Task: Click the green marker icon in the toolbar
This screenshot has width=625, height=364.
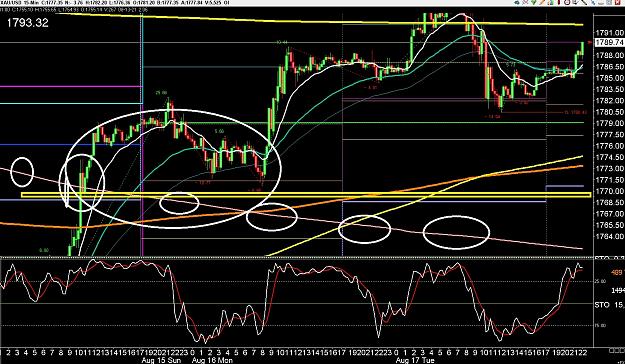Action: tap(534, 2)
